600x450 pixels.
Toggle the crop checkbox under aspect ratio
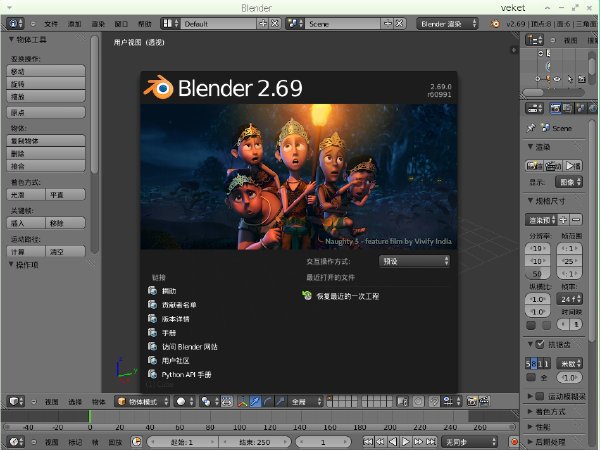547,325
